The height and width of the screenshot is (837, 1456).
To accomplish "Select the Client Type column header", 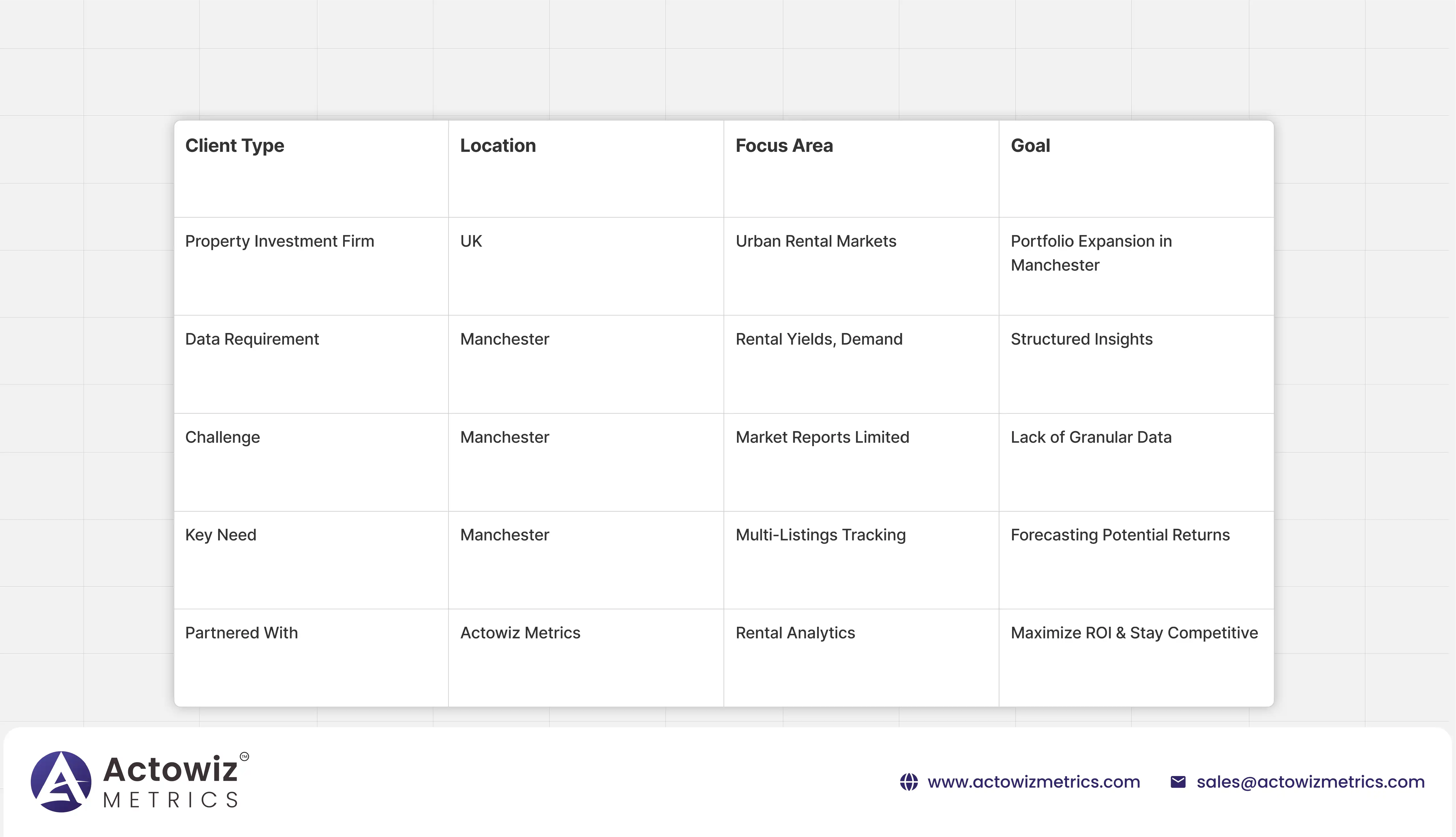I will pos(234,146).
